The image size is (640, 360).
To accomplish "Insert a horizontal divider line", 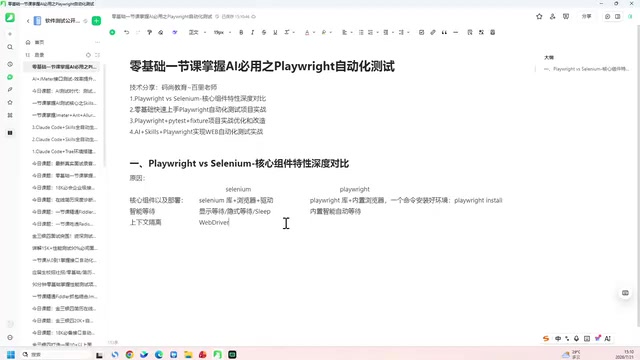I will click(x=456, y=32).
